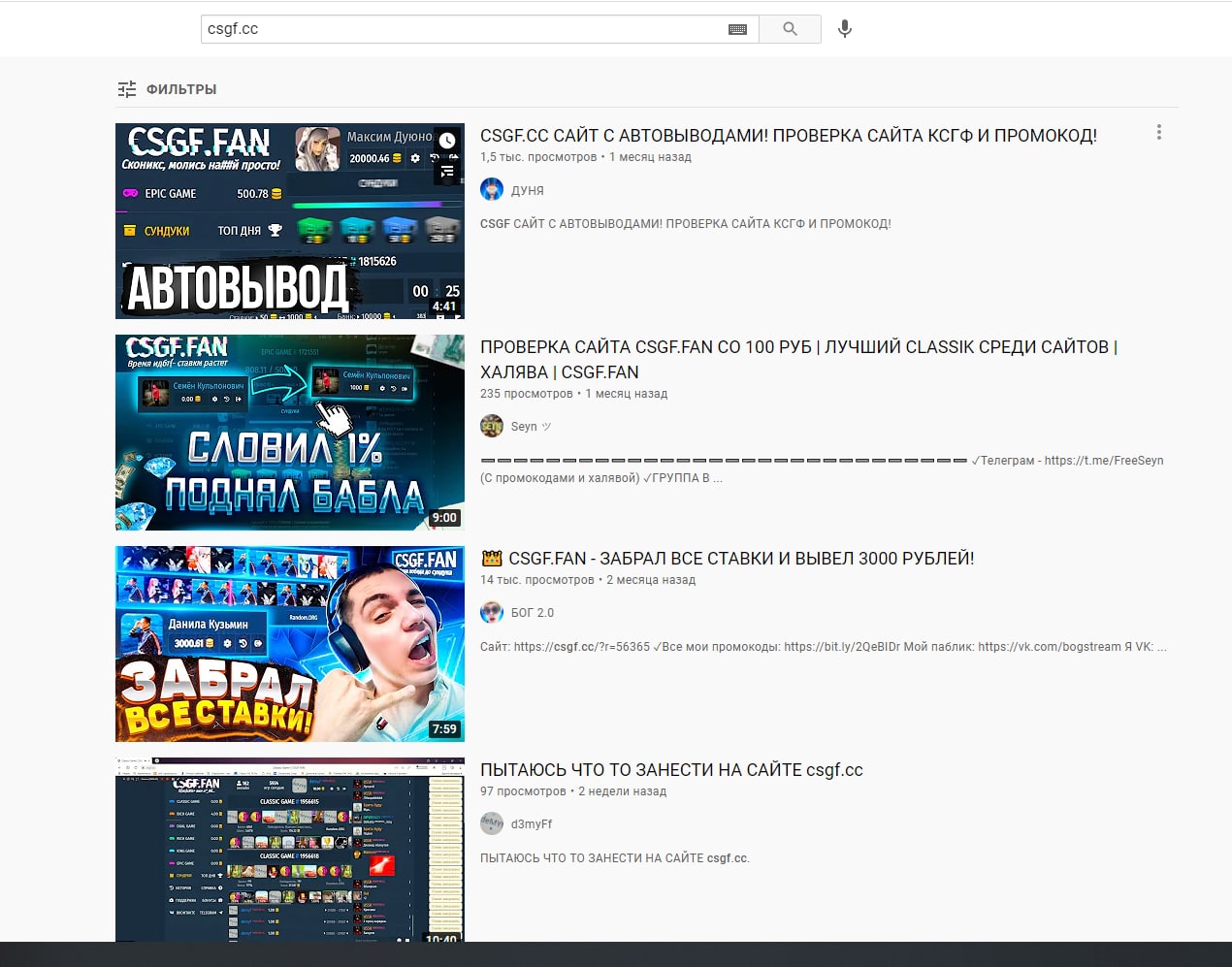Click '1,5 тыс. просмотров • 1 месяц назад'
This screenshot has height=967, width=1232.
tap(586, 157)
